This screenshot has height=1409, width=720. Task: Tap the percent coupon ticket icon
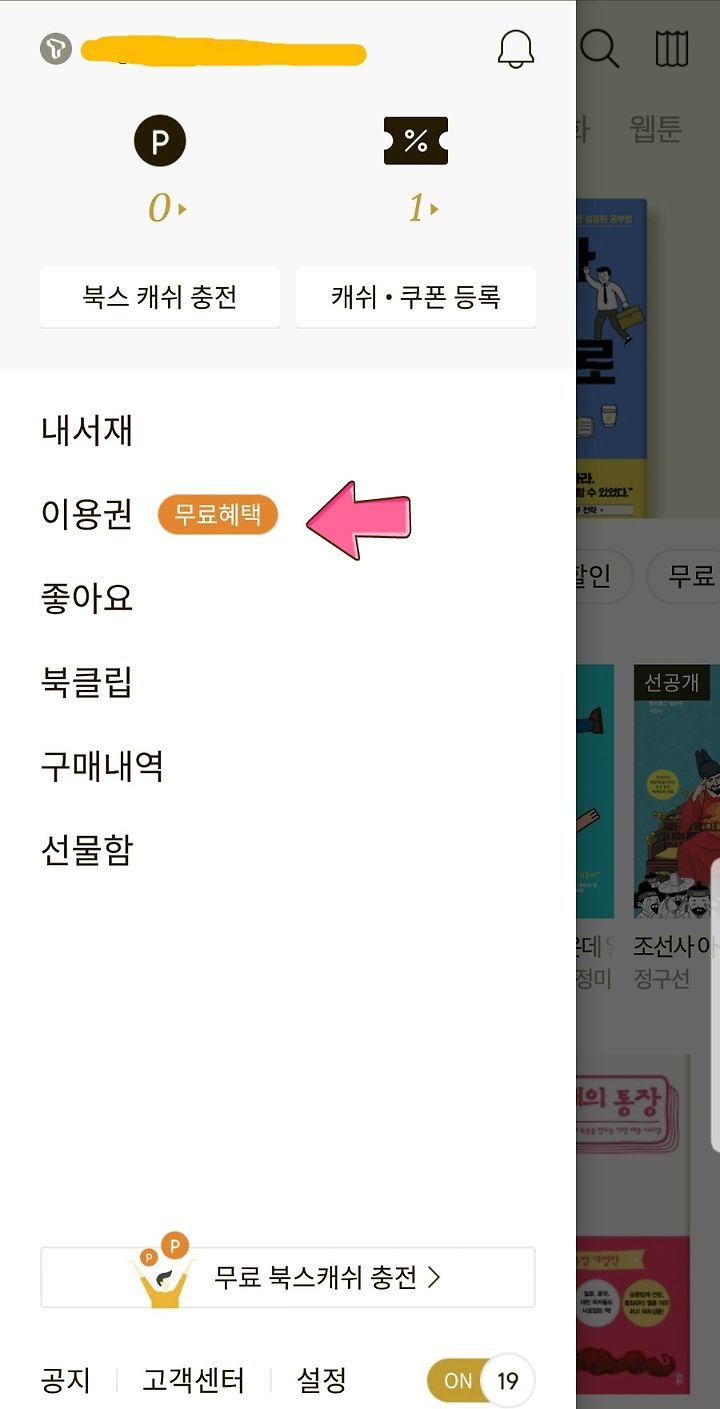(x=416, y=141)
